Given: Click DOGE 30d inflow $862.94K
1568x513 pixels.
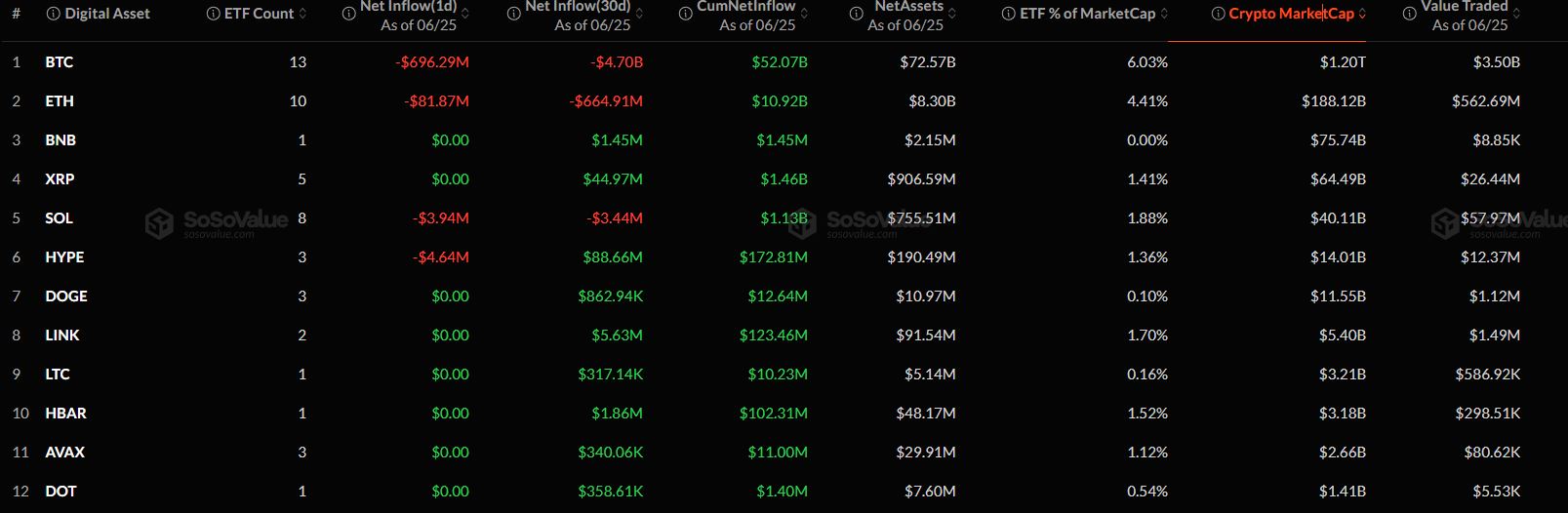Looking at the screenshot, I should [x=611, y=296].
